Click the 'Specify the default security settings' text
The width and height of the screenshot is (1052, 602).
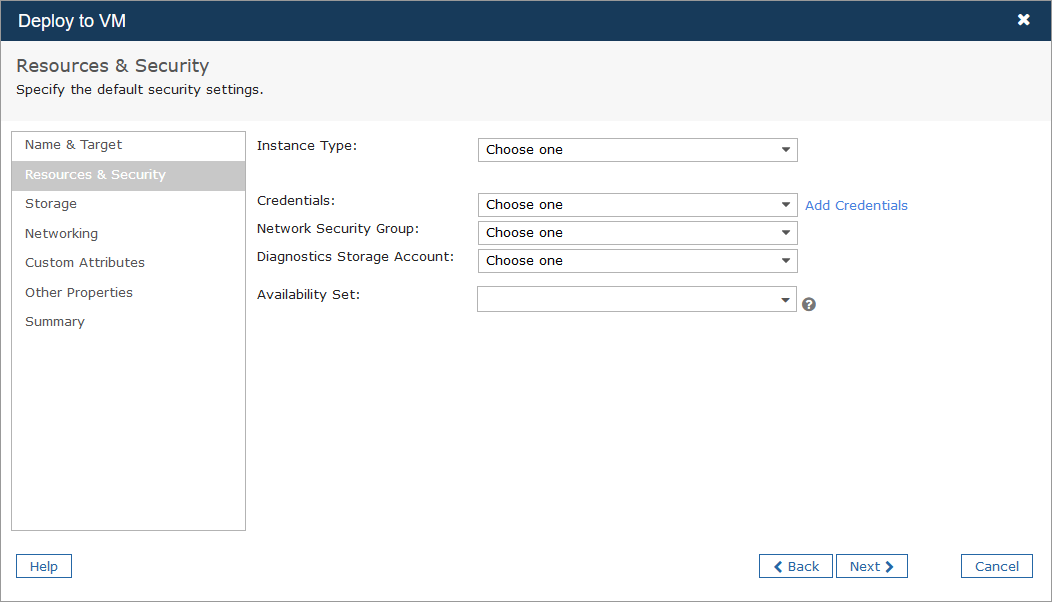(x=140, y=90)
